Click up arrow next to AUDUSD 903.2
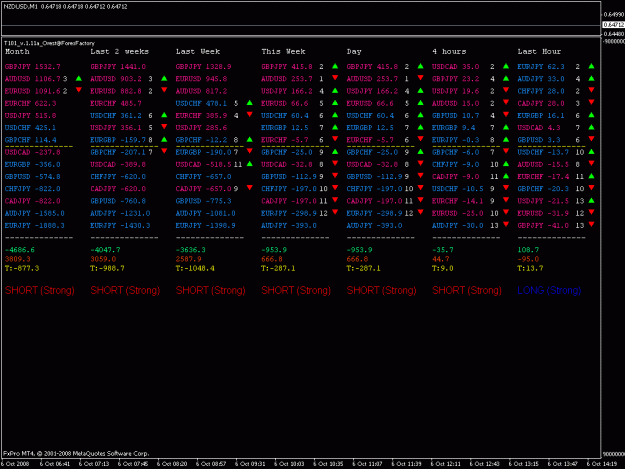Viewport: 625px width, 469px height. click(164, 78)
